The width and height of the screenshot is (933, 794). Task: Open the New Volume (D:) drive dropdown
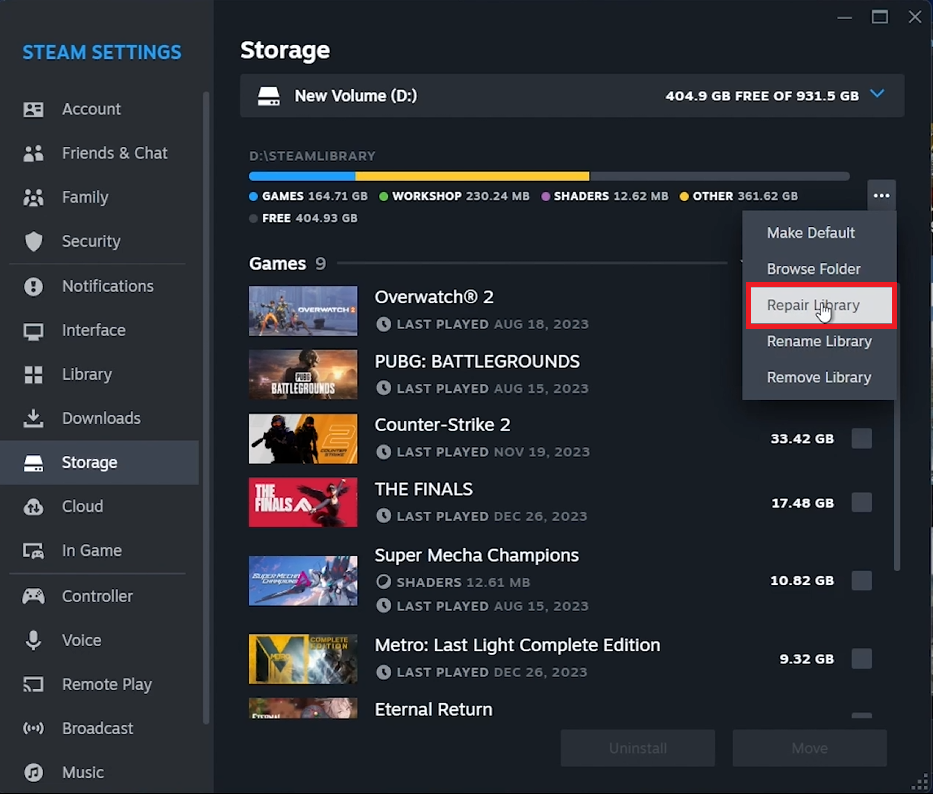[x=572, y=96]
